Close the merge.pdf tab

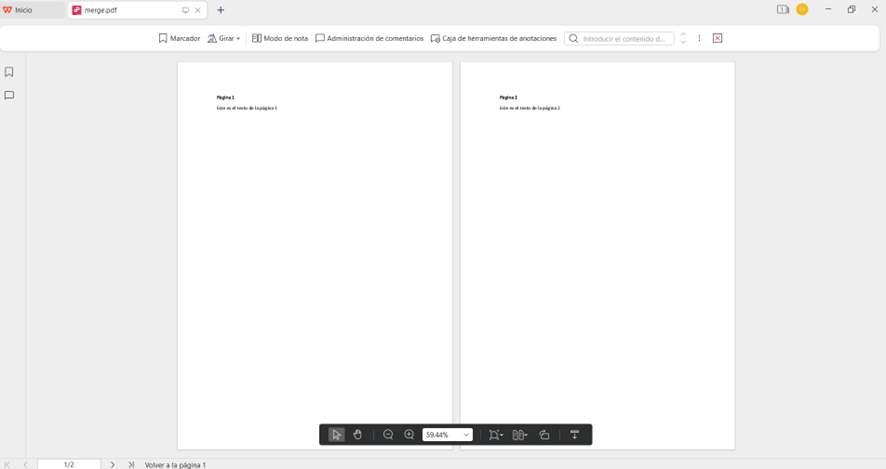[x=198, y=10]
